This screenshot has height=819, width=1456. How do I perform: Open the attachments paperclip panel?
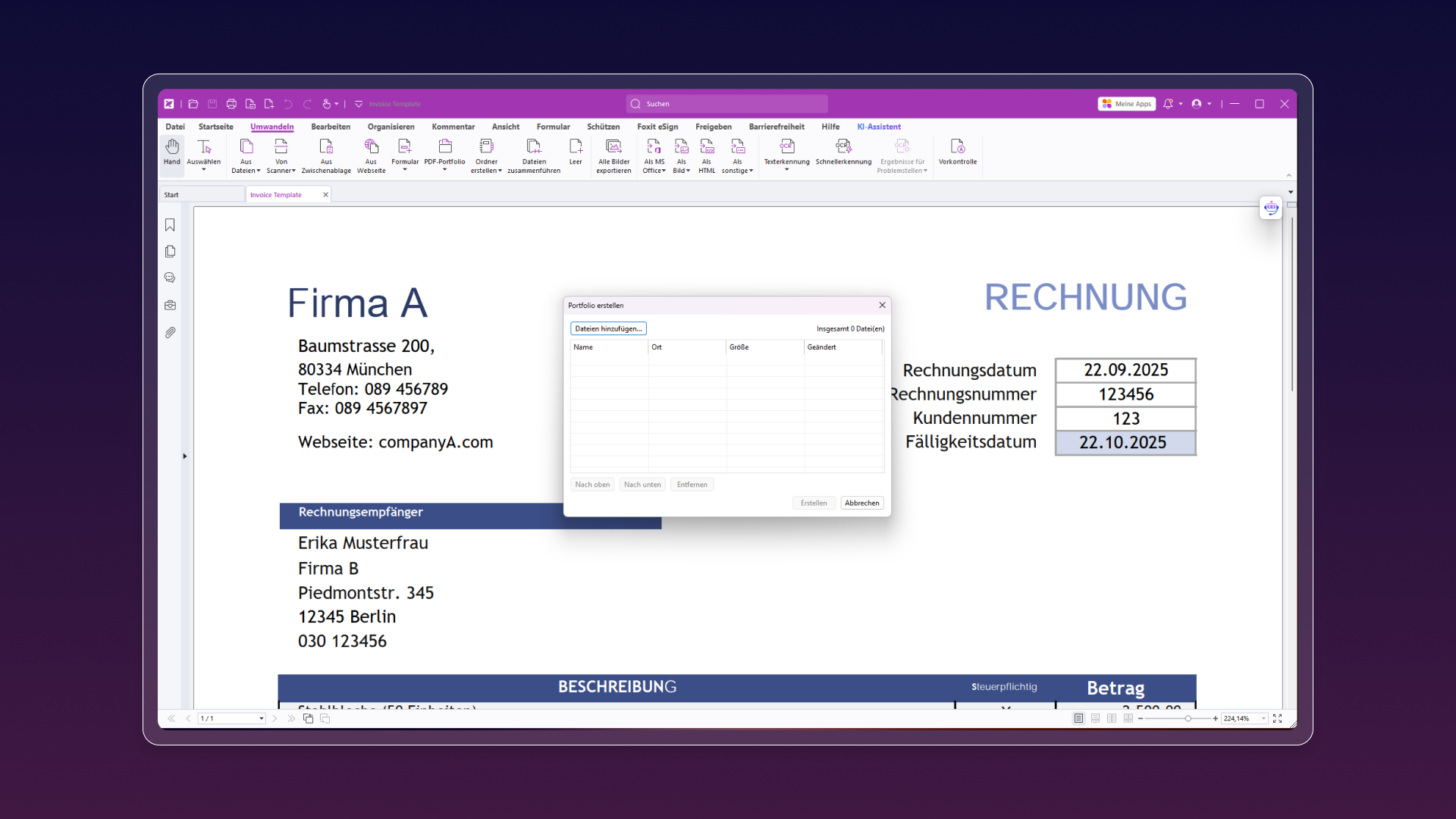(x=170, y=333)
